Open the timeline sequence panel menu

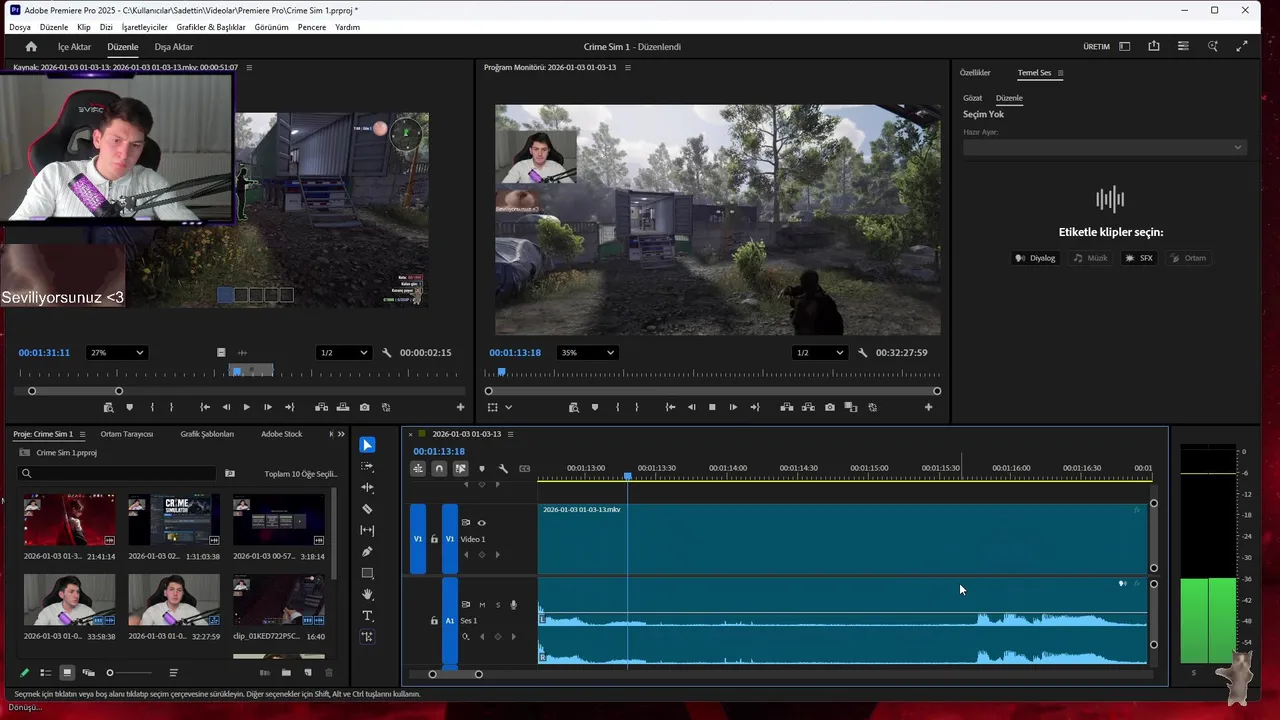coord(510,434)
